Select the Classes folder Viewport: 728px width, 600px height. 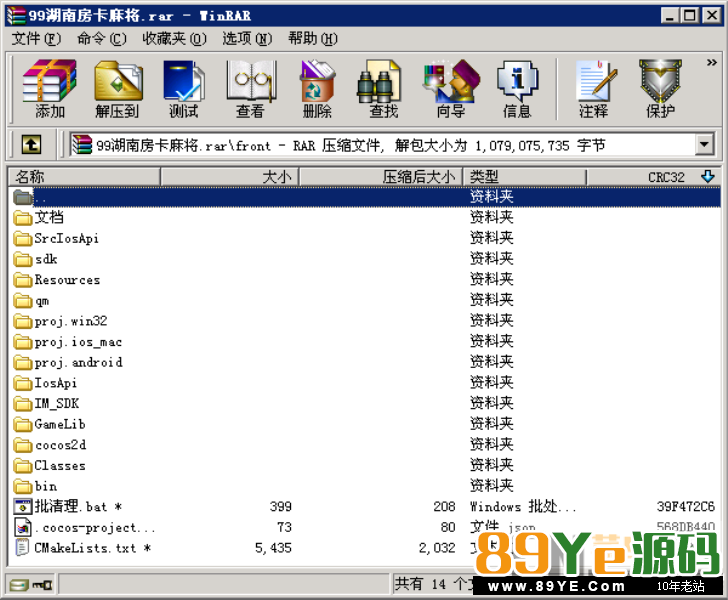tap(50, 465)
